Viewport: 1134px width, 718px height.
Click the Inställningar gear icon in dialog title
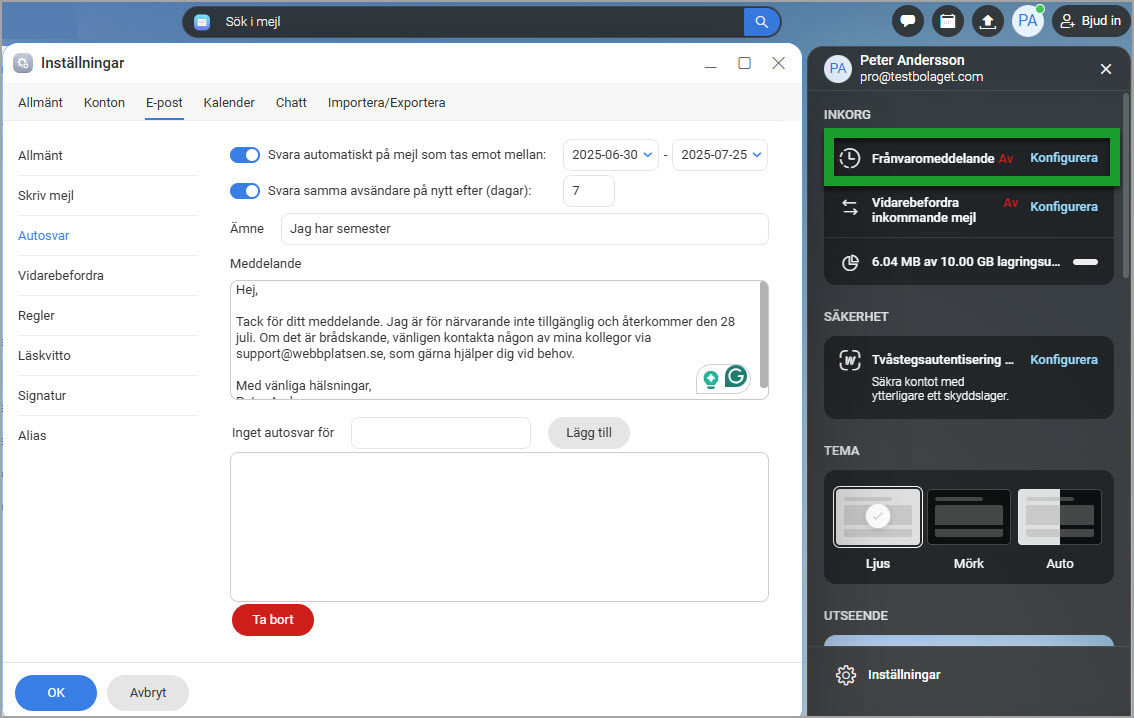(x=23, y=63)
